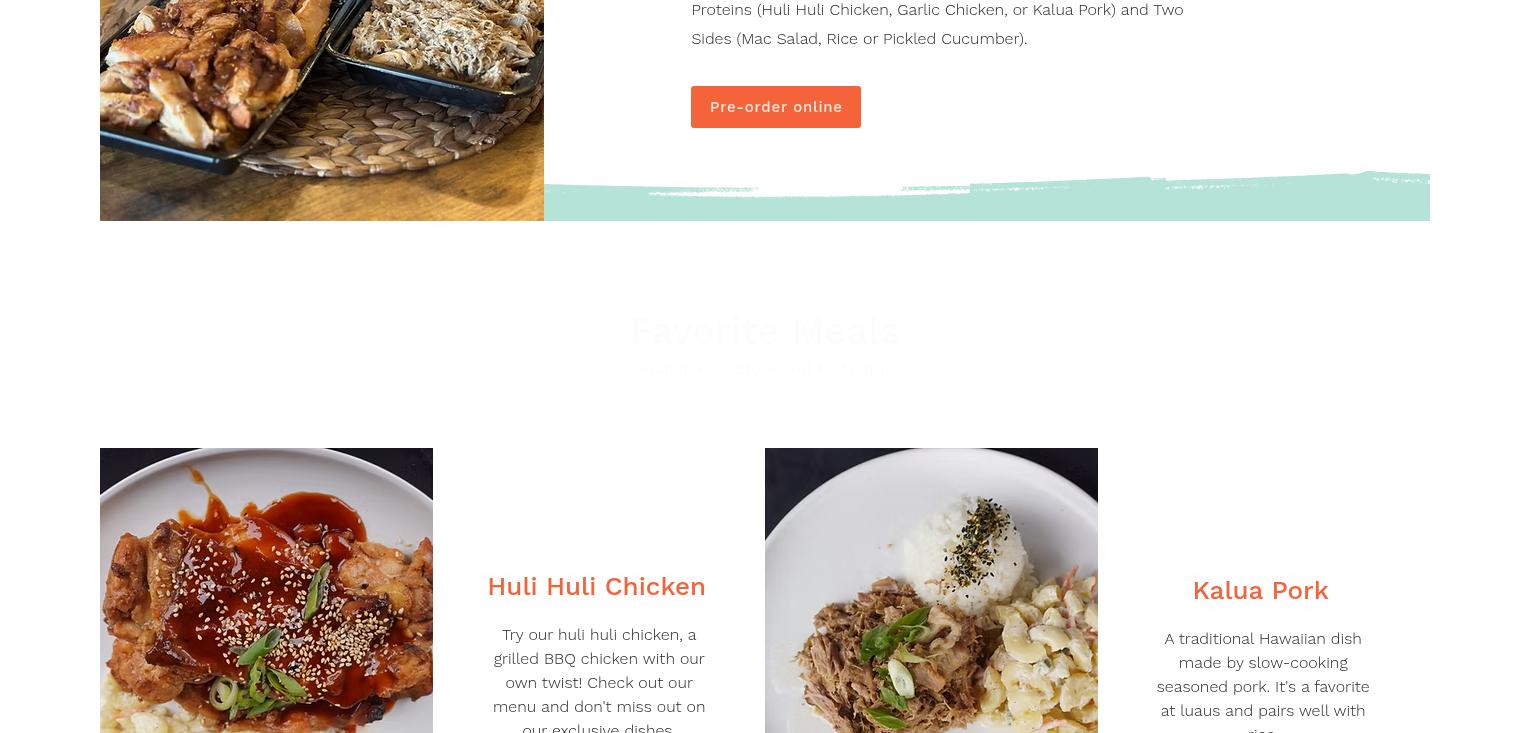
Task: Open the Huli Huli Chicken heading link
Action: 597,587
